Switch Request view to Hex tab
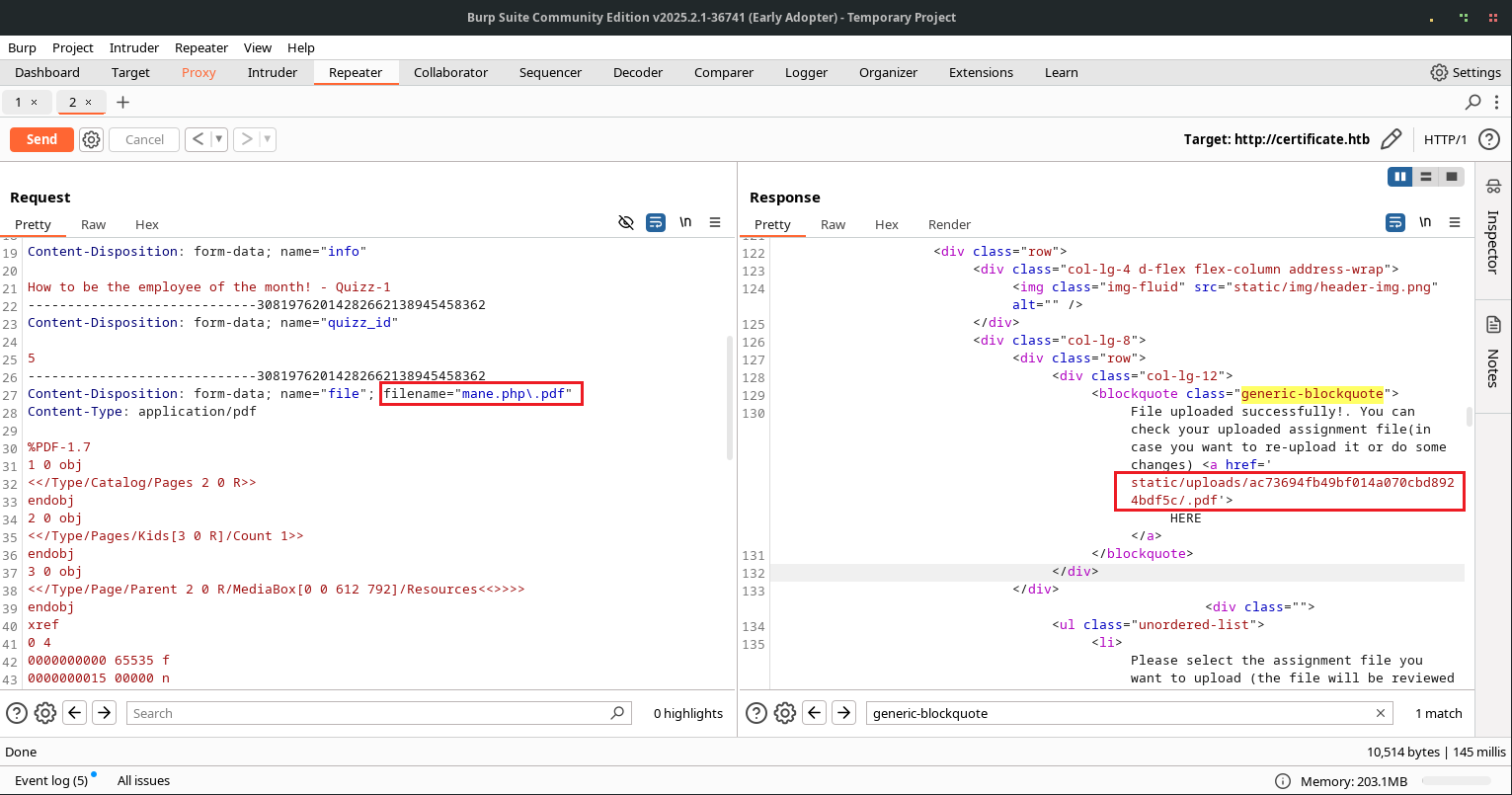1512x795 pixels. click(147, 224)
